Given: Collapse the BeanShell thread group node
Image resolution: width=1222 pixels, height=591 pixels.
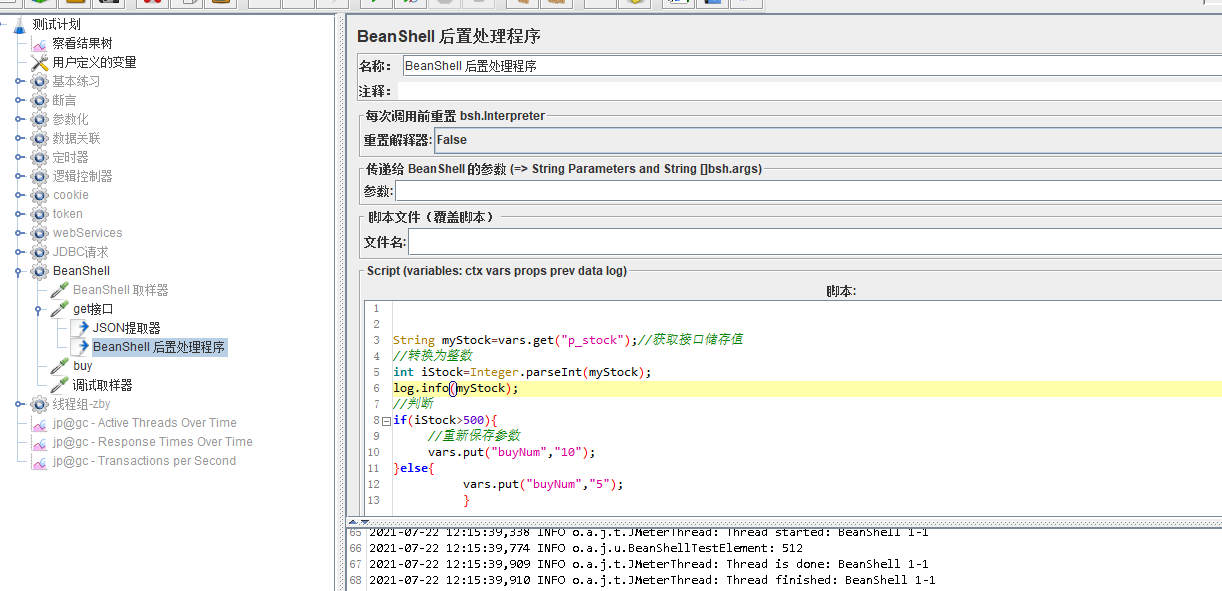Looking at the screenshot, I should pos(19,271).
